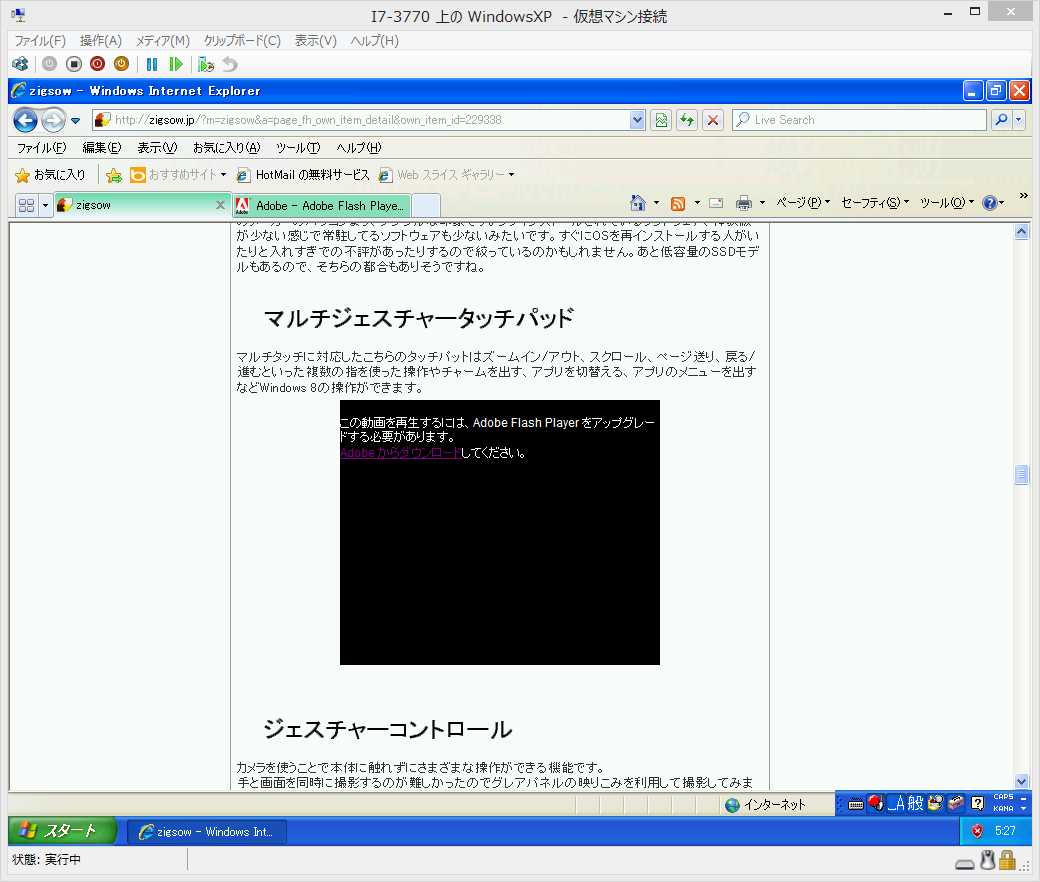1040x882 pixels.
Task: Click the VM shutdown red button
Action: 97,64
